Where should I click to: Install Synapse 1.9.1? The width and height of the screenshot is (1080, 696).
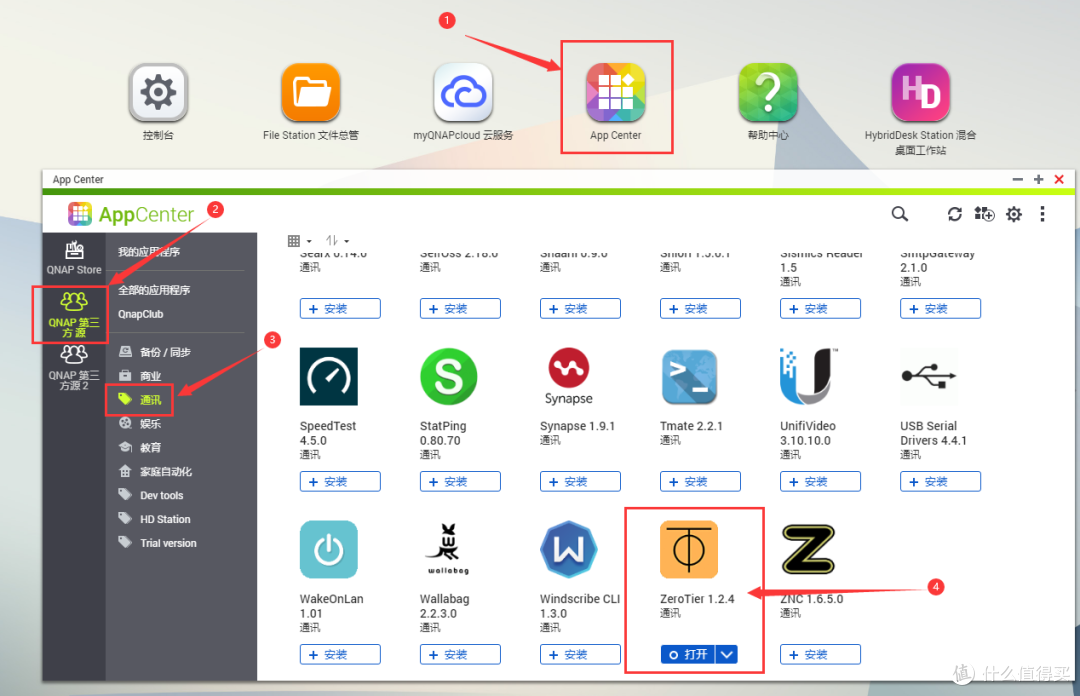[x=580, y=482]
